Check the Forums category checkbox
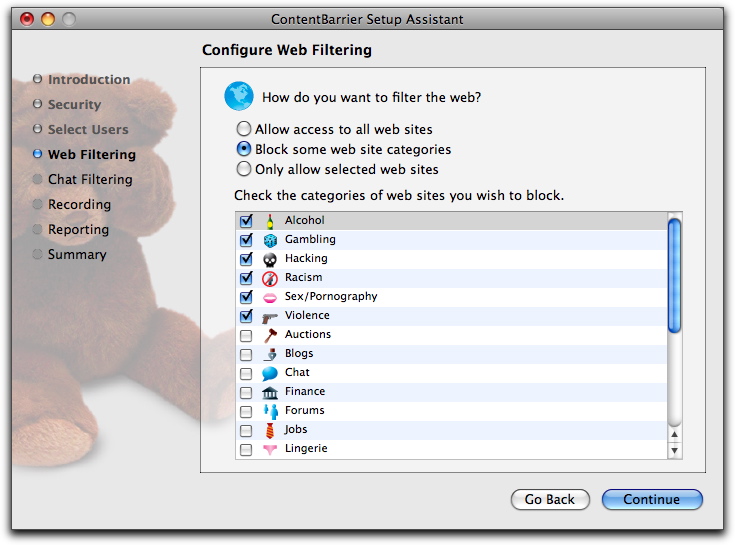The width and height of the screenshot is (735, 545). (x=246, y=411)
